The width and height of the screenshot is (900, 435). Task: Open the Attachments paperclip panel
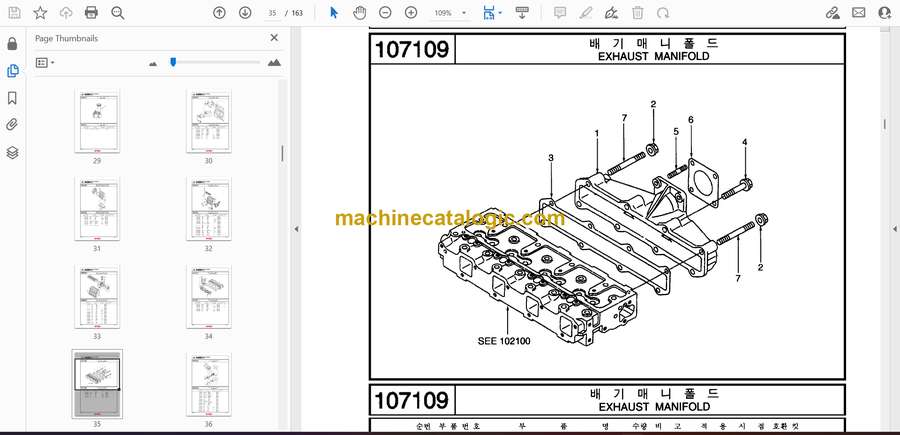pos(13,125)
